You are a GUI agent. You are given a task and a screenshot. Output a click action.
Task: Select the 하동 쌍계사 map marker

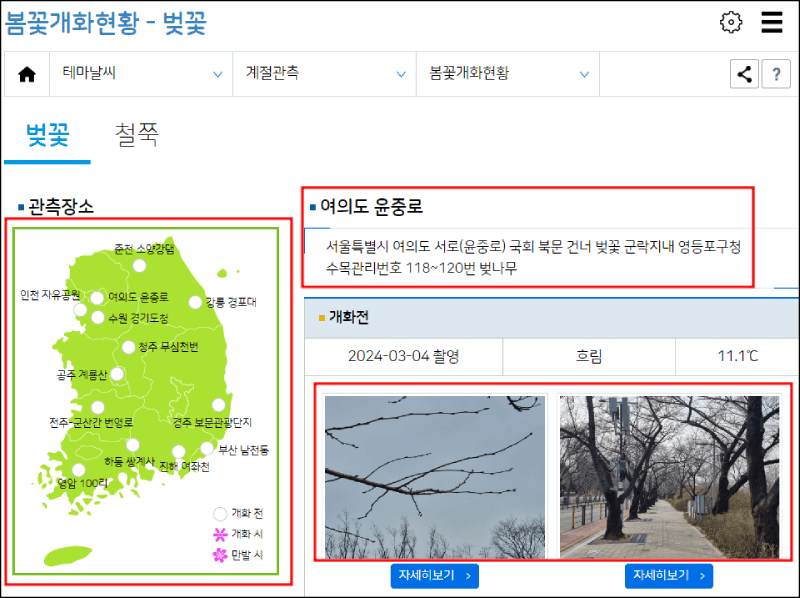(x=133, y=445)
